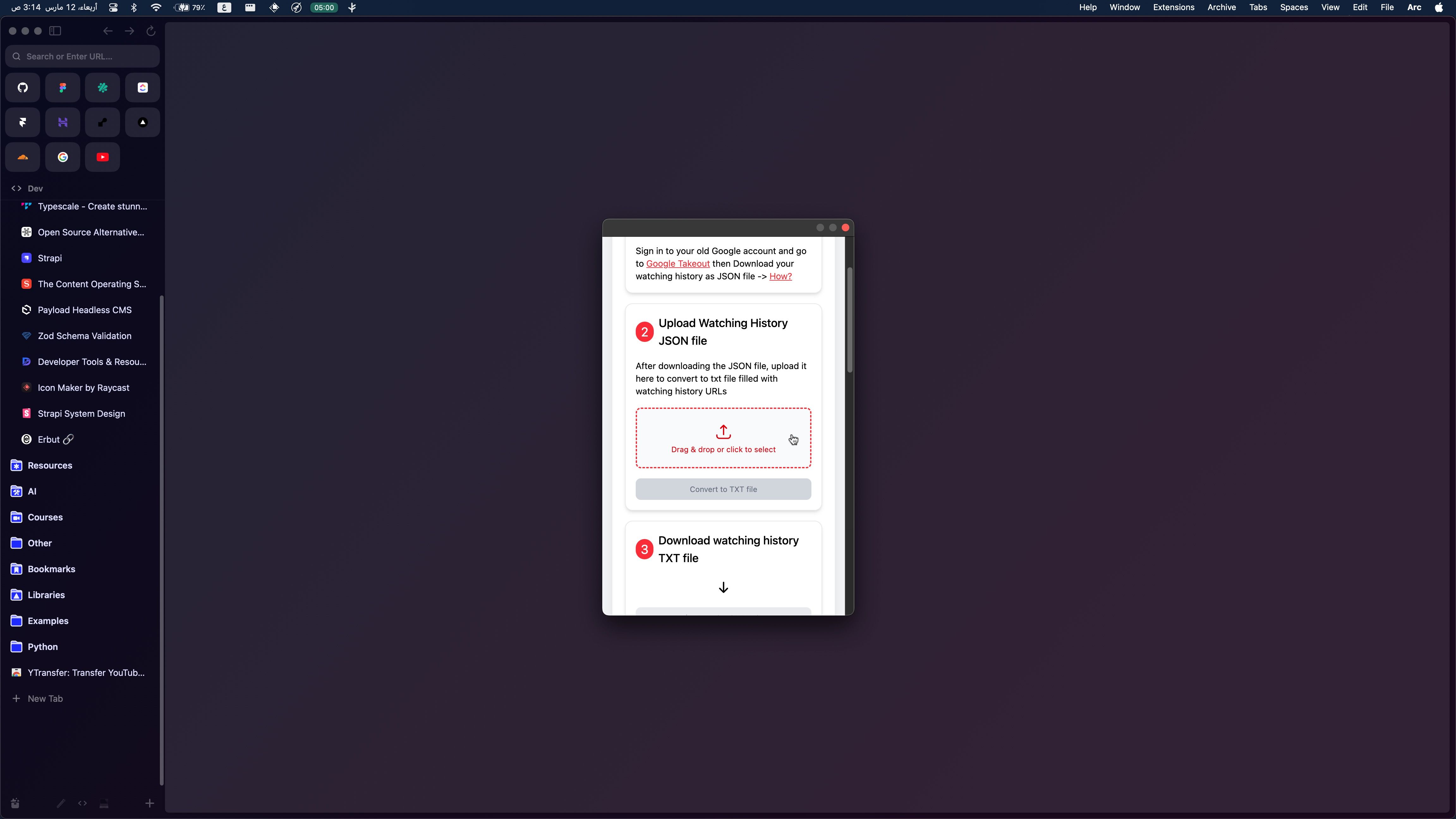This screenshot has width=1456, height=819.
Task: Expand the Python folder
Action: click(x=42, y=646)
